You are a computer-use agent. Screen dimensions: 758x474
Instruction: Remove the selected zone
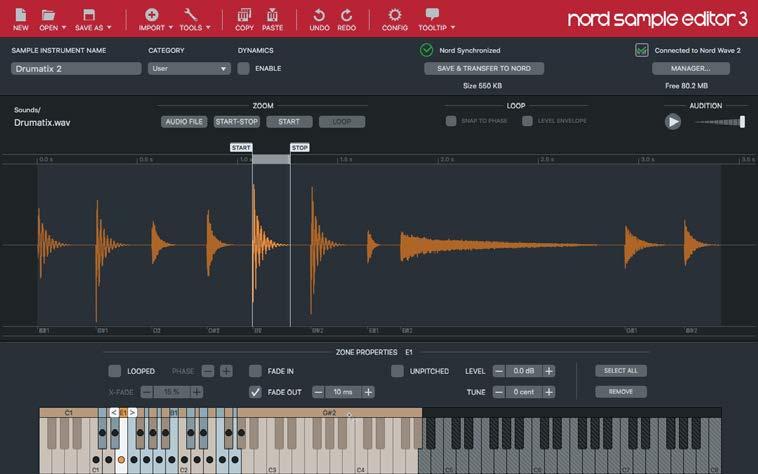[621, 391]
